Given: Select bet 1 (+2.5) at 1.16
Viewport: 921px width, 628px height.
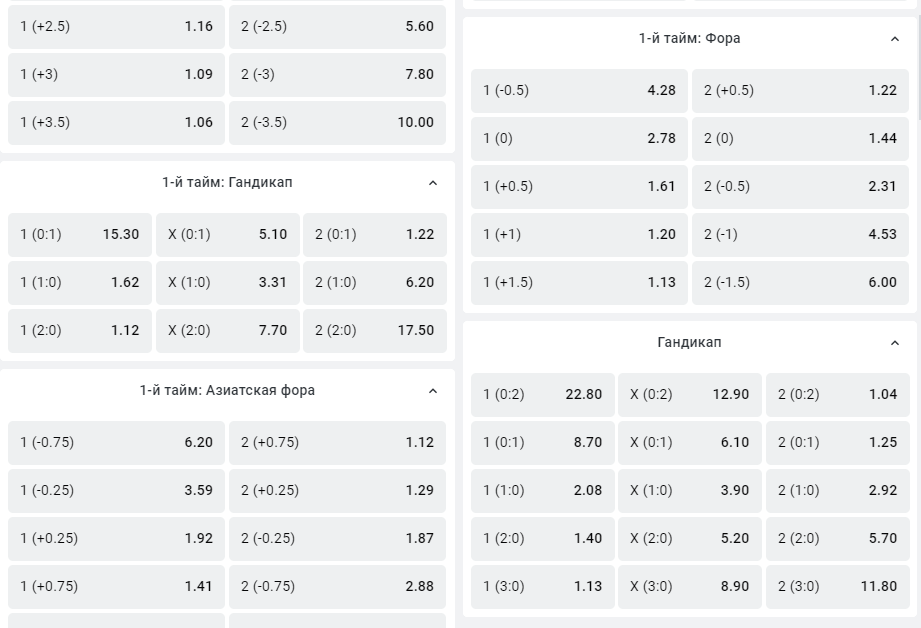Looking at the screenshot, I should [116, 26].
